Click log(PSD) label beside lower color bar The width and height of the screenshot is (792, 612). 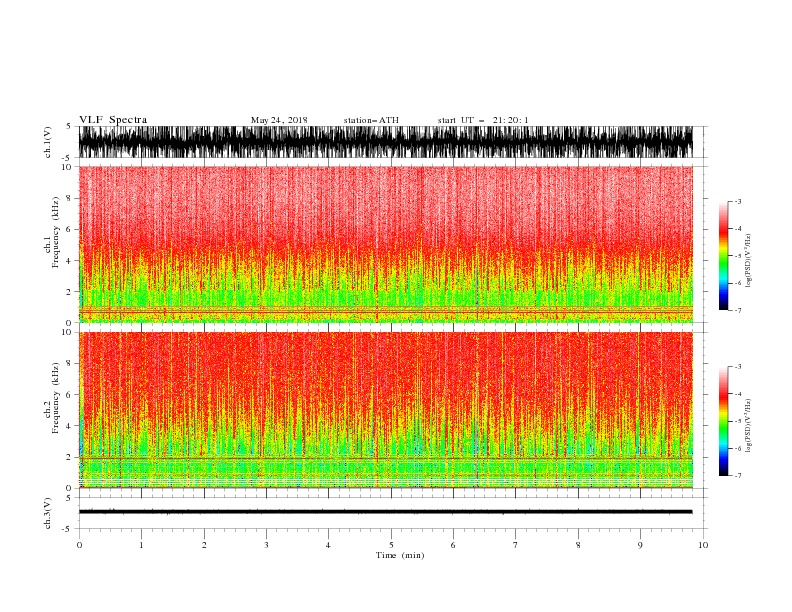pyautogui.click(x=749, y=426)
